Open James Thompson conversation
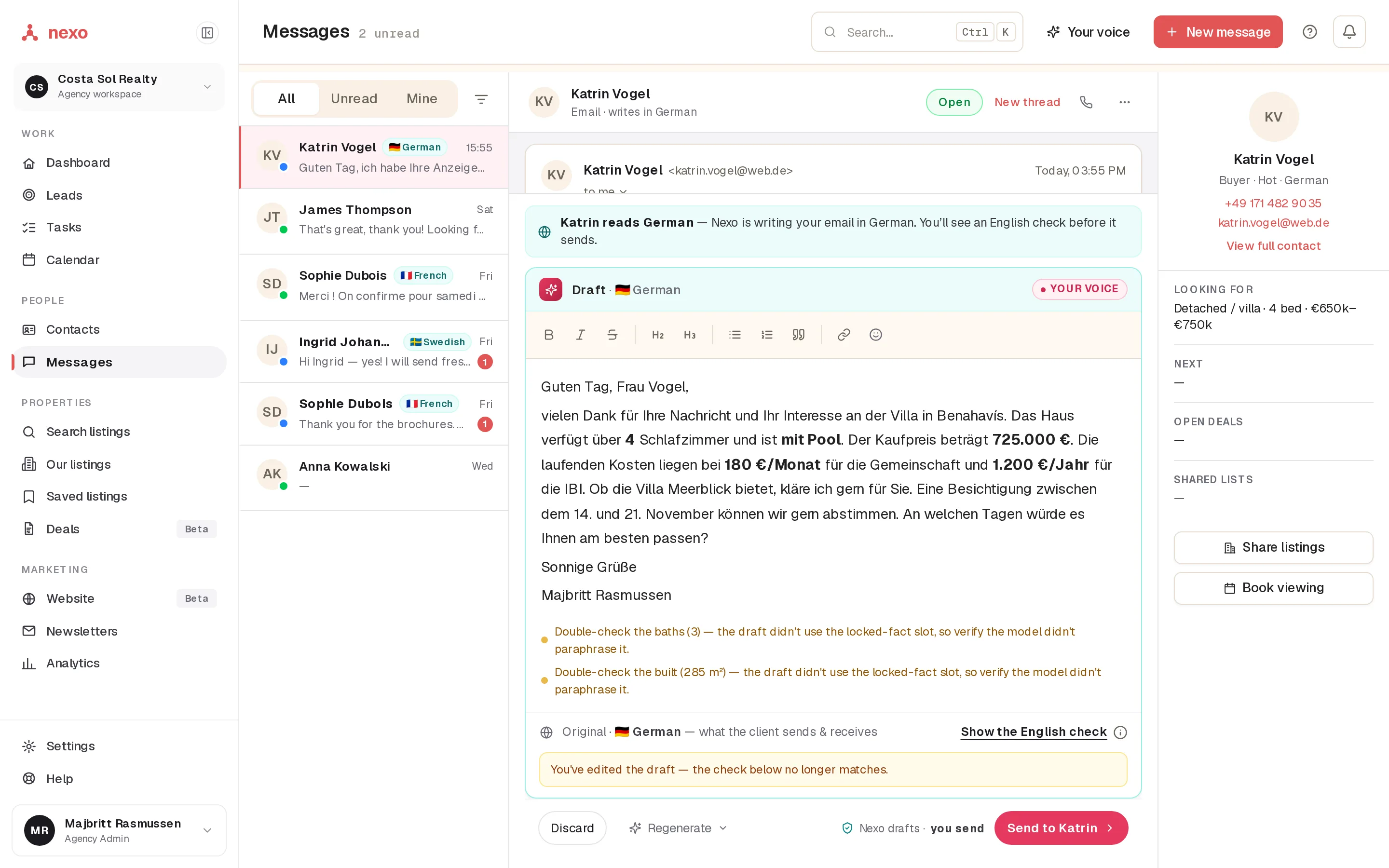1389x868 pixels. [x=374, y=221]
